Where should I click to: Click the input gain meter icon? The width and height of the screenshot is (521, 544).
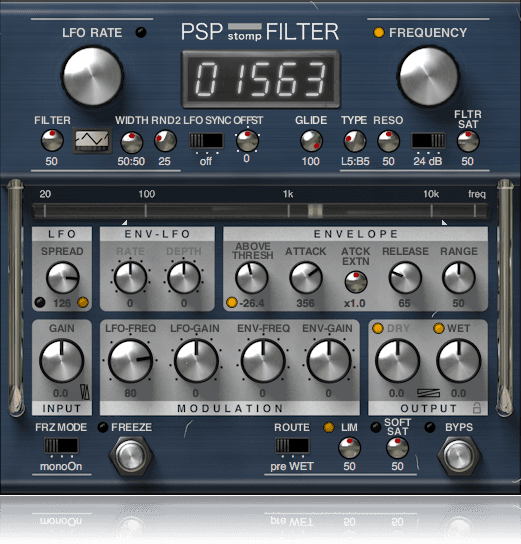coord(85,392)
